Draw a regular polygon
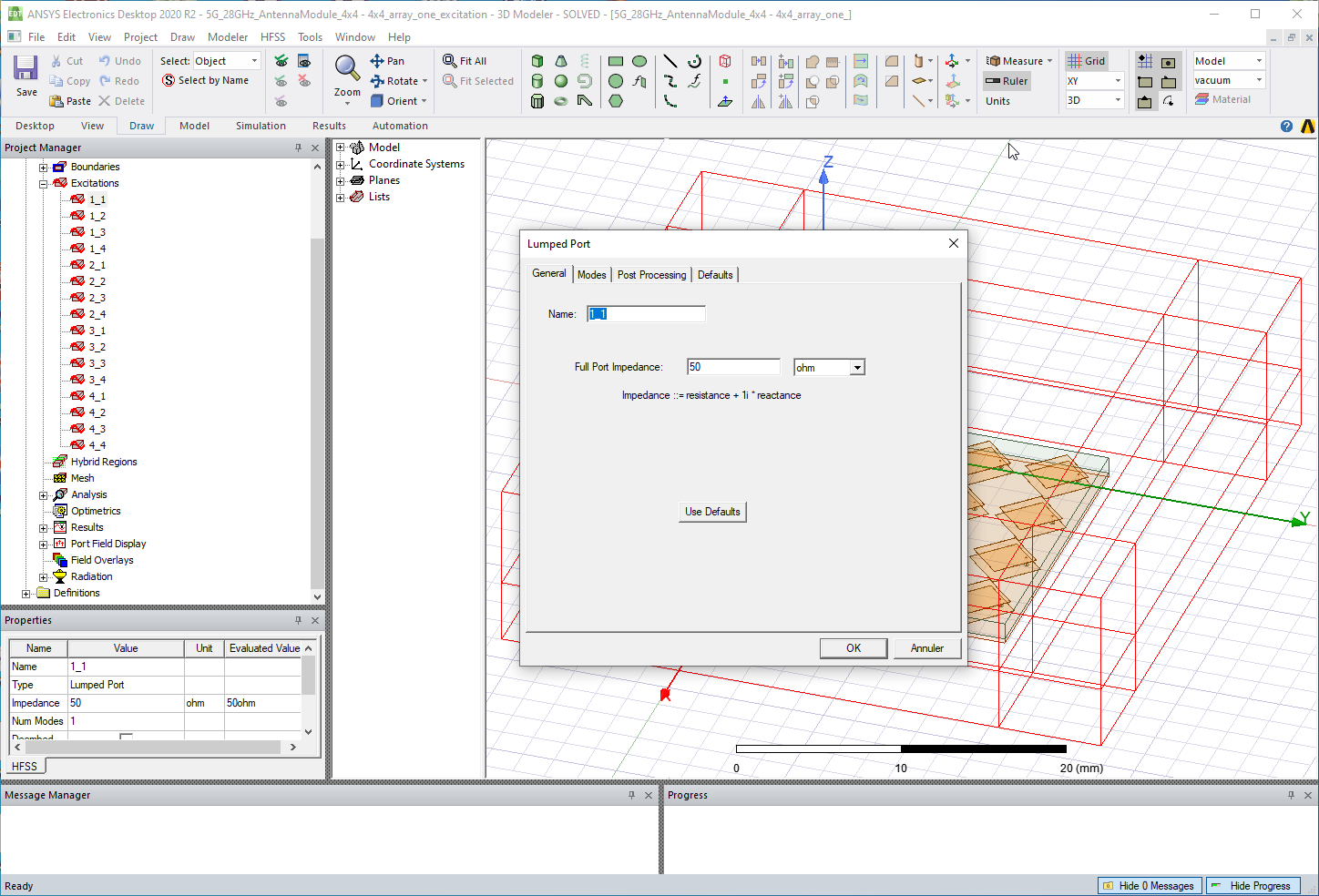The height and width of the screenshot is (896, 1319). 616,101
